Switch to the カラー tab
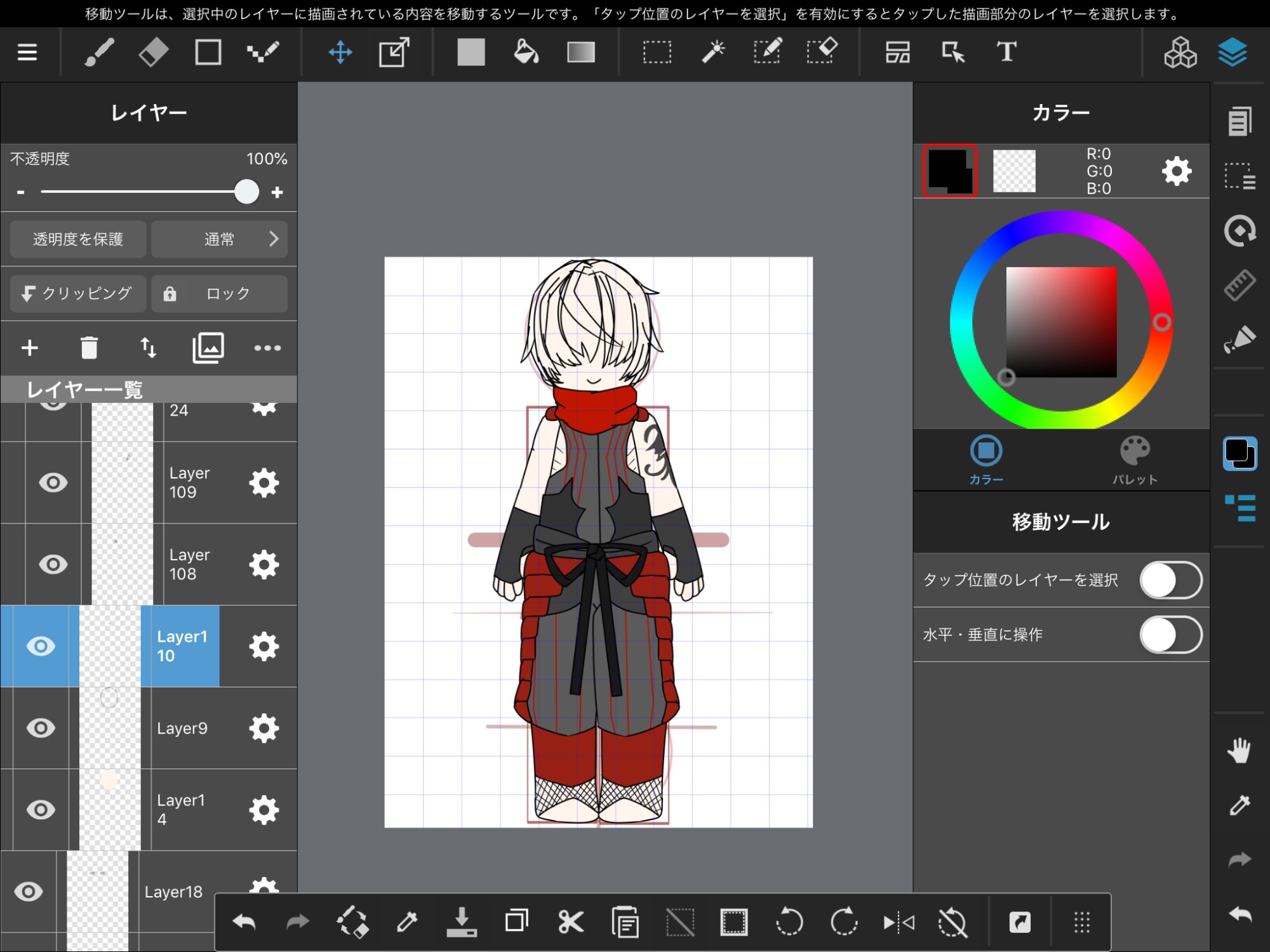The image size is (1270, 952). click(986, 460)
